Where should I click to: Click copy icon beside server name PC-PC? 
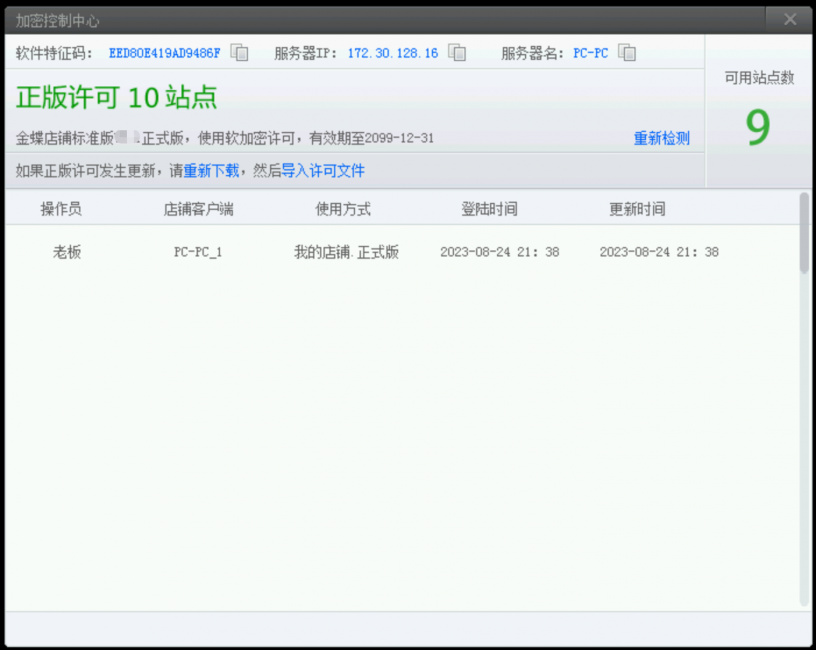click(627, 53)
